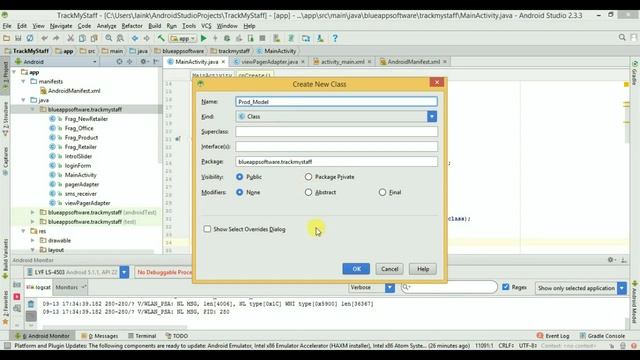This screenshot has height=360, width=640.
Task: Click Cancel in Create New Class
Action: pos(389,269)
